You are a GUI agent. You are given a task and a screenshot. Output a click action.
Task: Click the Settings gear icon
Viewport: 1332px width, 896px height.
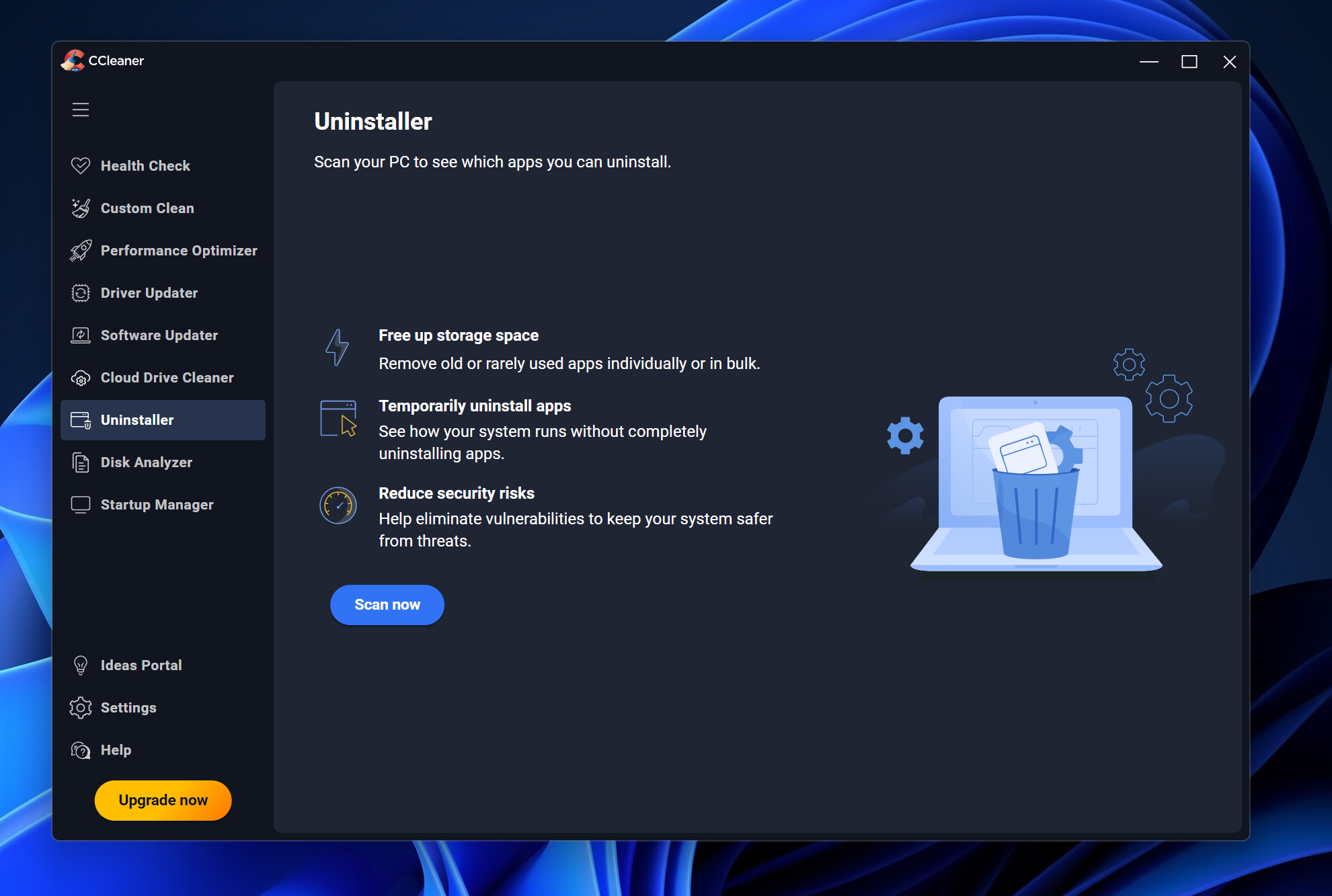81,707
